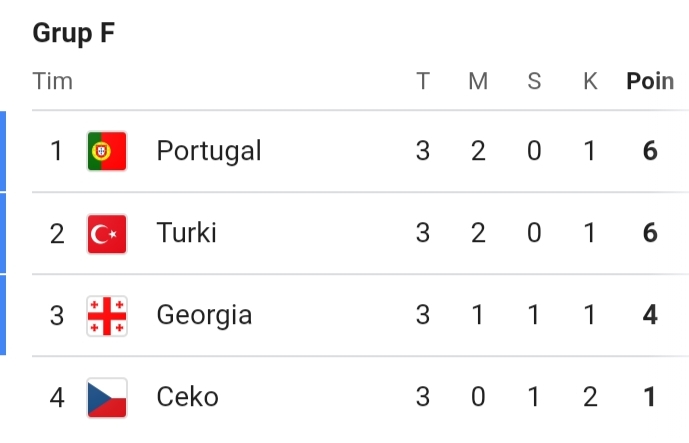Viewport: 689px width, 443px height.
Task: Open the Portugal team name link
Action: pos(209,151)
